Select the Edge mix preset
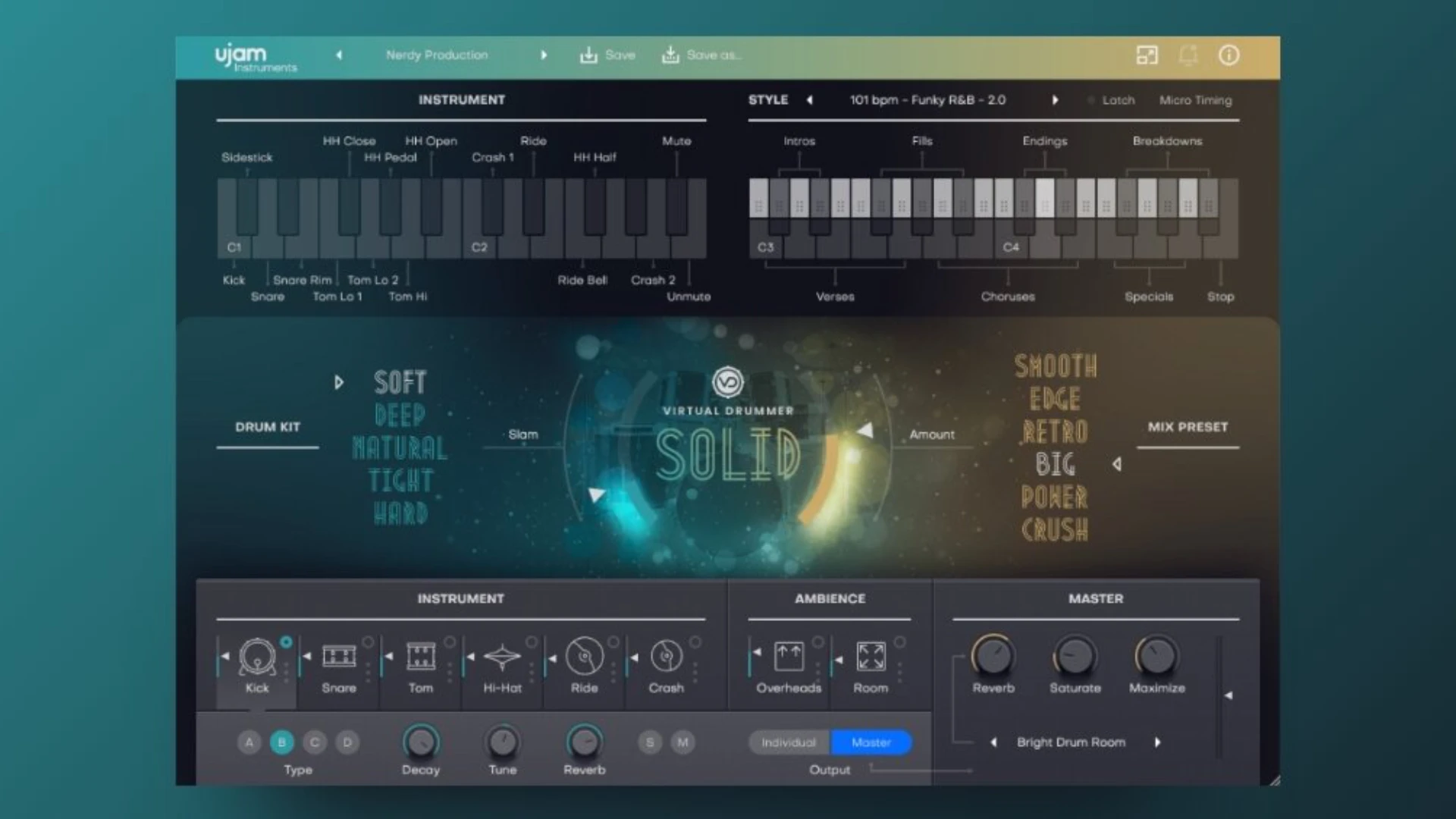Screen dimensions: 1456x819 point(1055,399)
